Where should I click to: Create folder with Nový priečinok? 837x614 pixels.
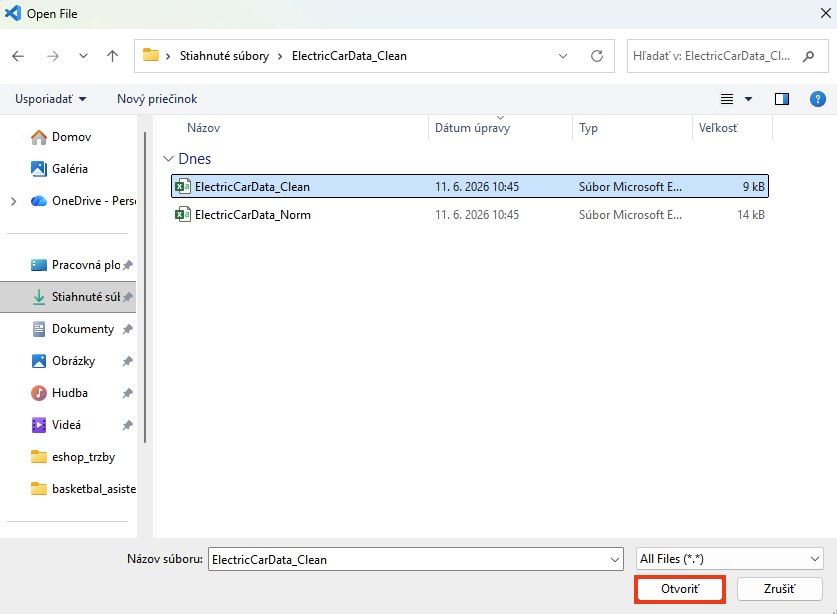tap(157, 99)
